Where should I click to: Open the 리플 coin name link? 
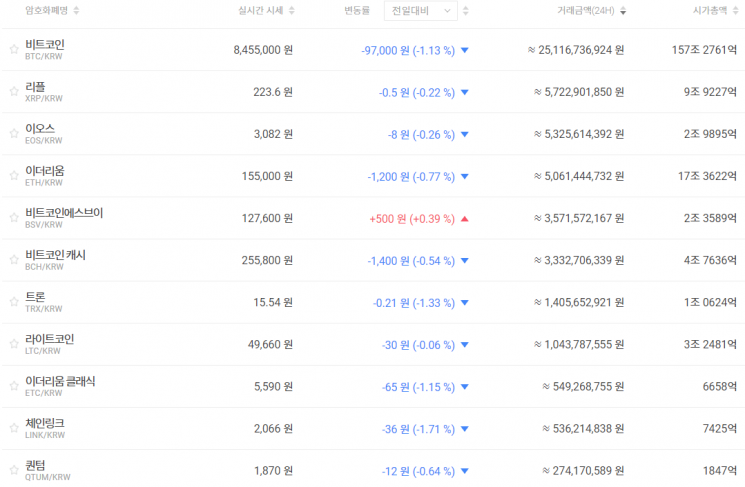click(x=35, y=87)
